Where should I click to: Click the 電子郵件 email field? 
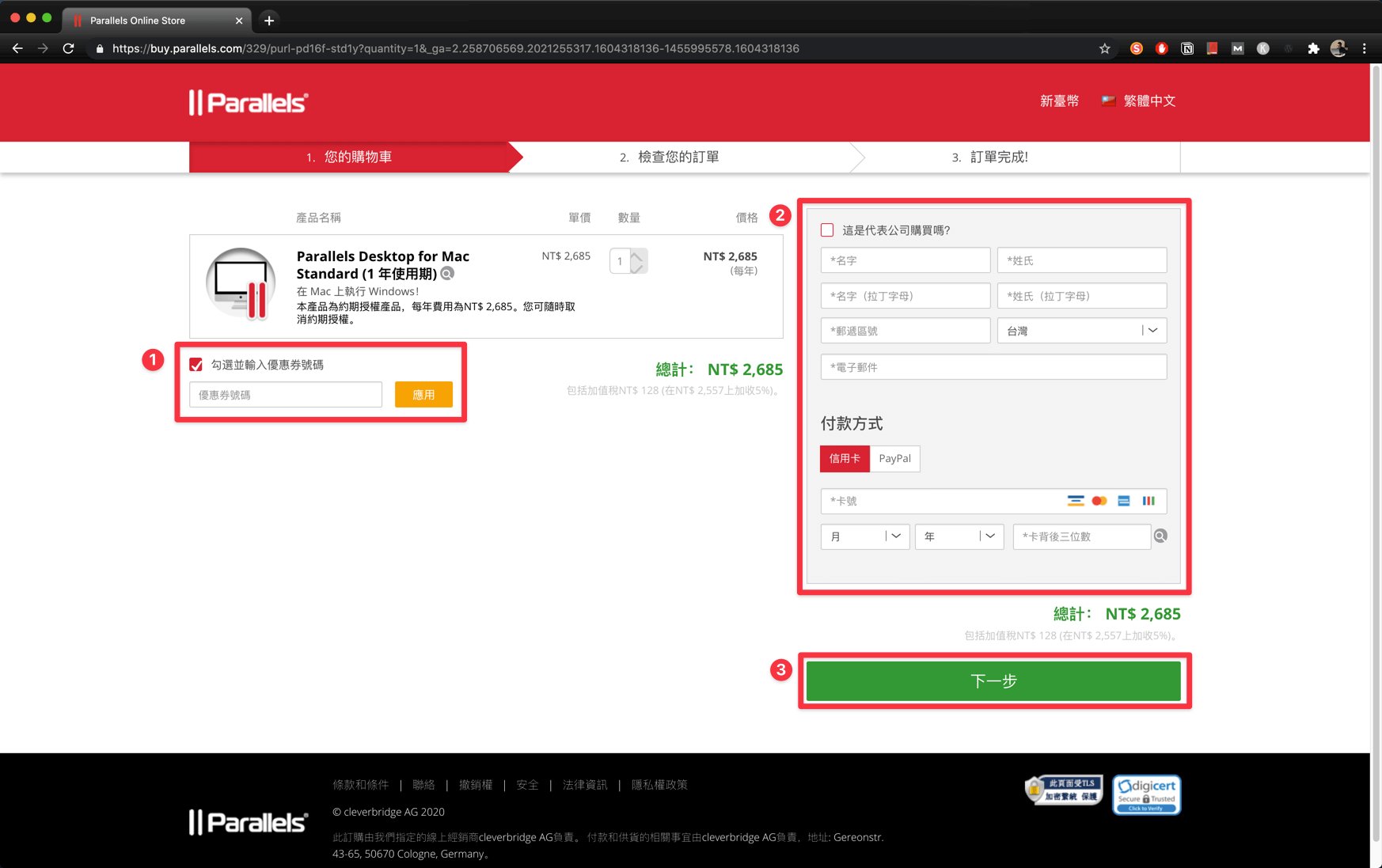pyautogui.click(x=993, y=367)
